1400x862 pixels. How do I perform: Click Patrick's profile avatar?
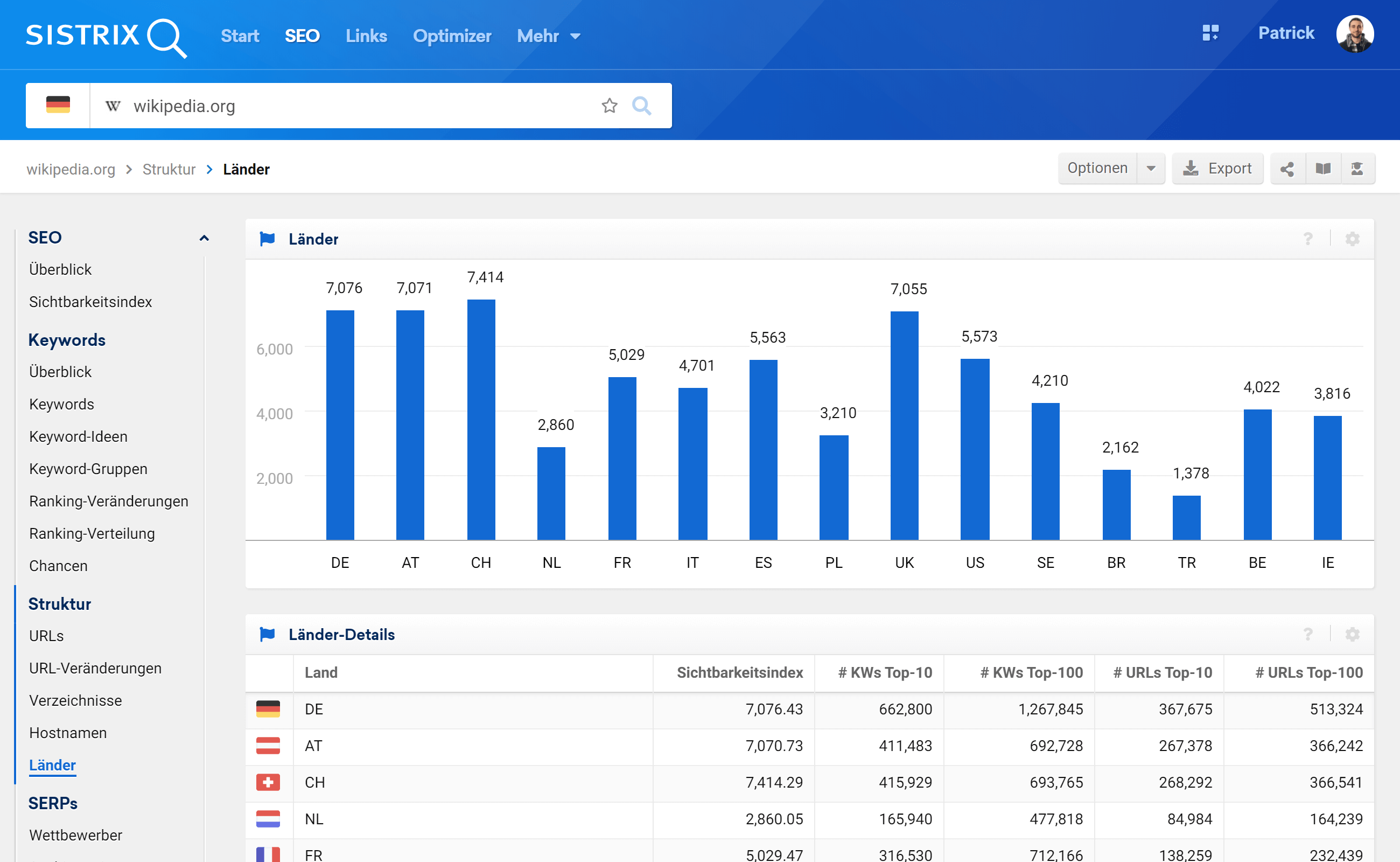pyautogui.click(x=1354, y=33)
